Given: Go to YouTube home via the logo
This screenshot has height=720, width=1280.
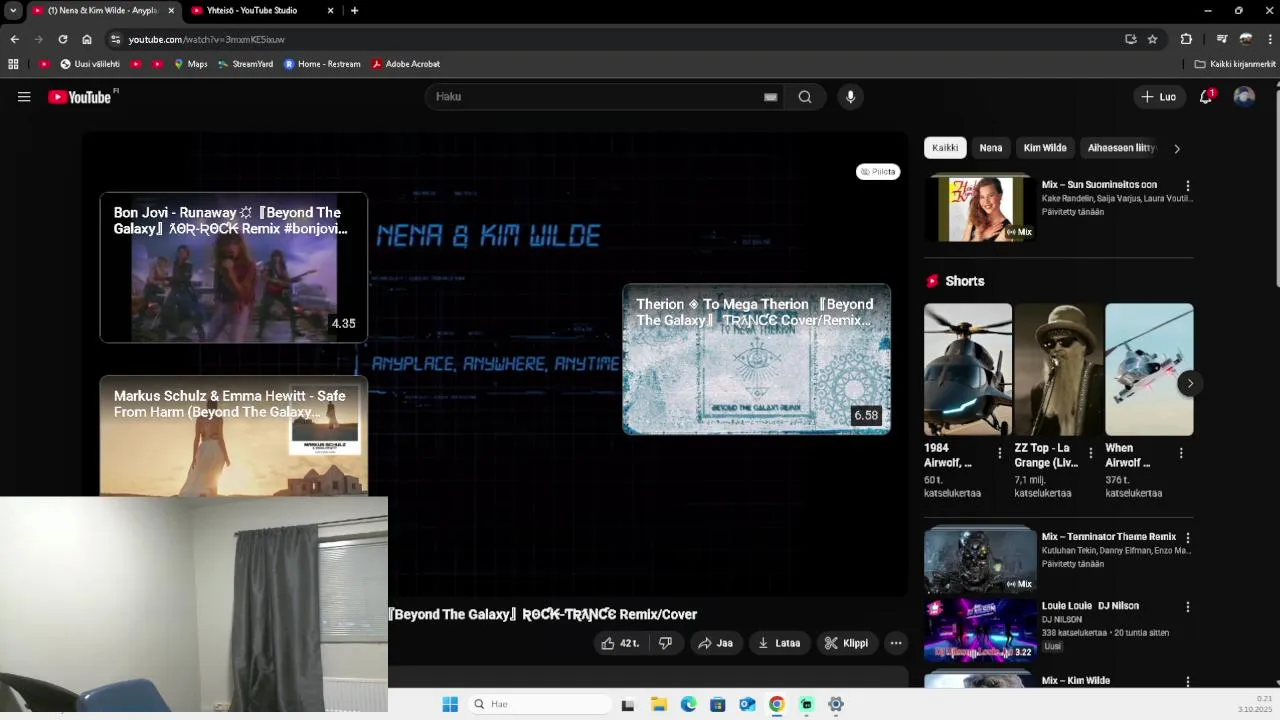Looking at the screenshot, I should (80, 97).
